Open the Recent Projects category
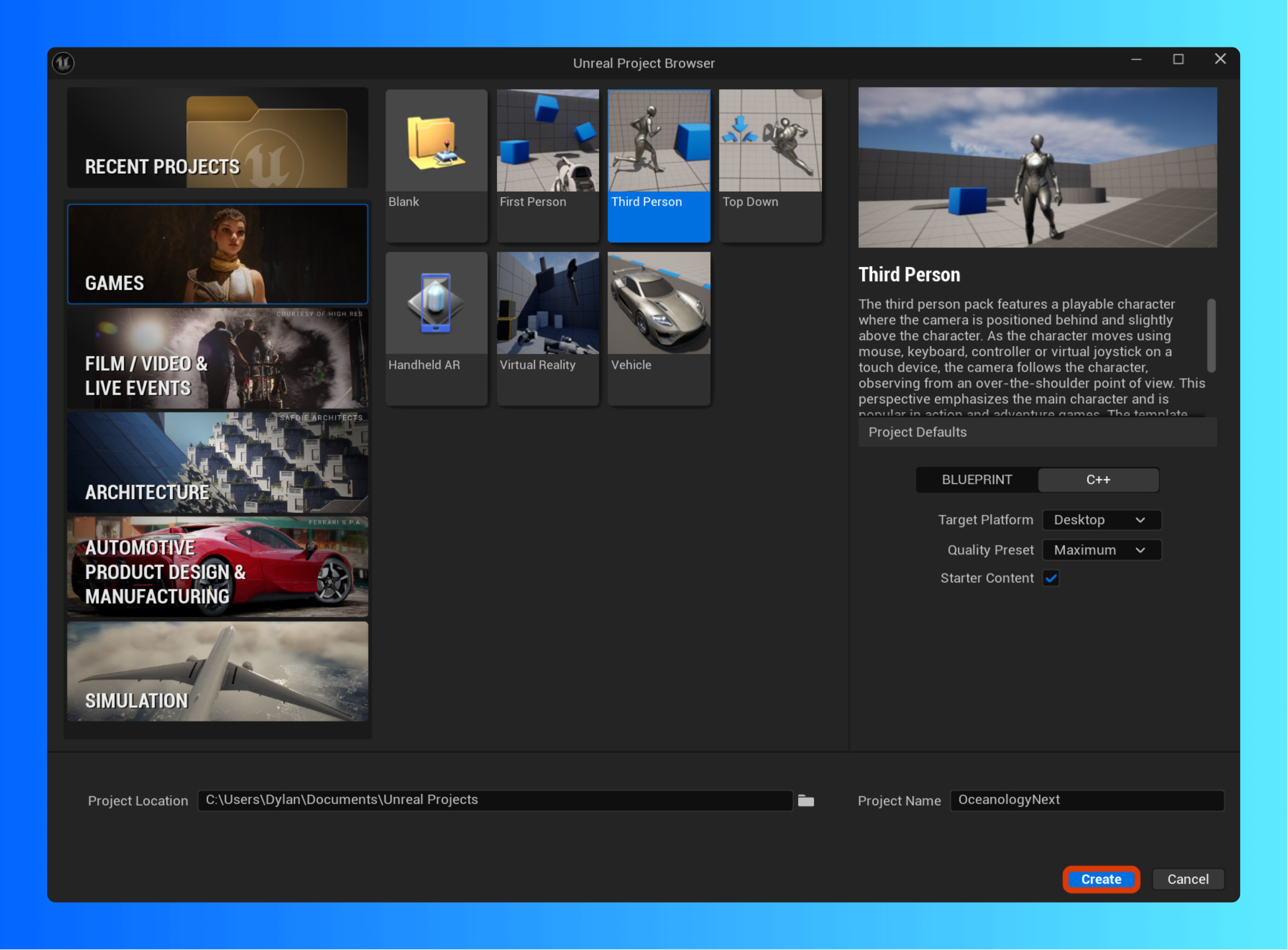 coord(217,138)
